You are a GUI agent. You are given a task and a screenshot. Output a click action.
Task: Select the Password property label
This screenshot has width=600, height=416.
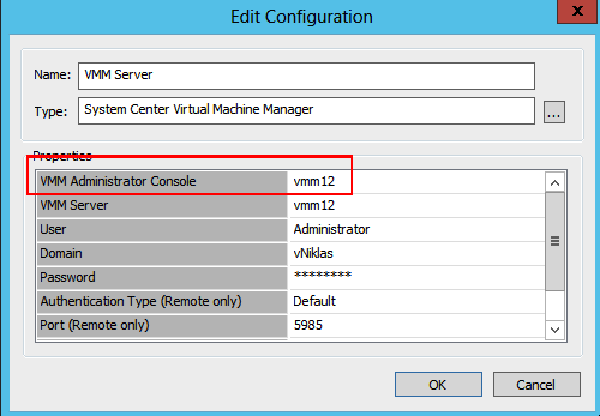click(x=162, y=277)
